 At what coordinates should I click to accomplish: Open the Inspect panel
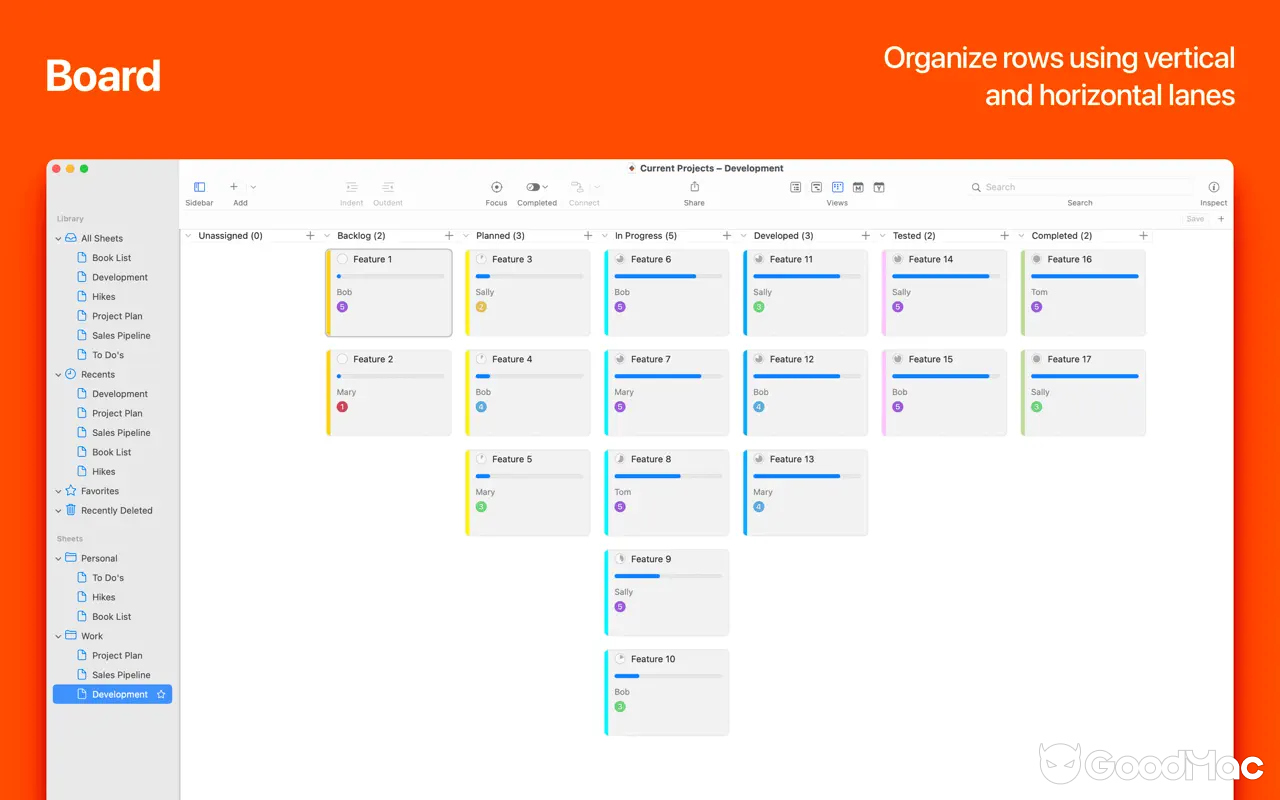coord(1213,187)
